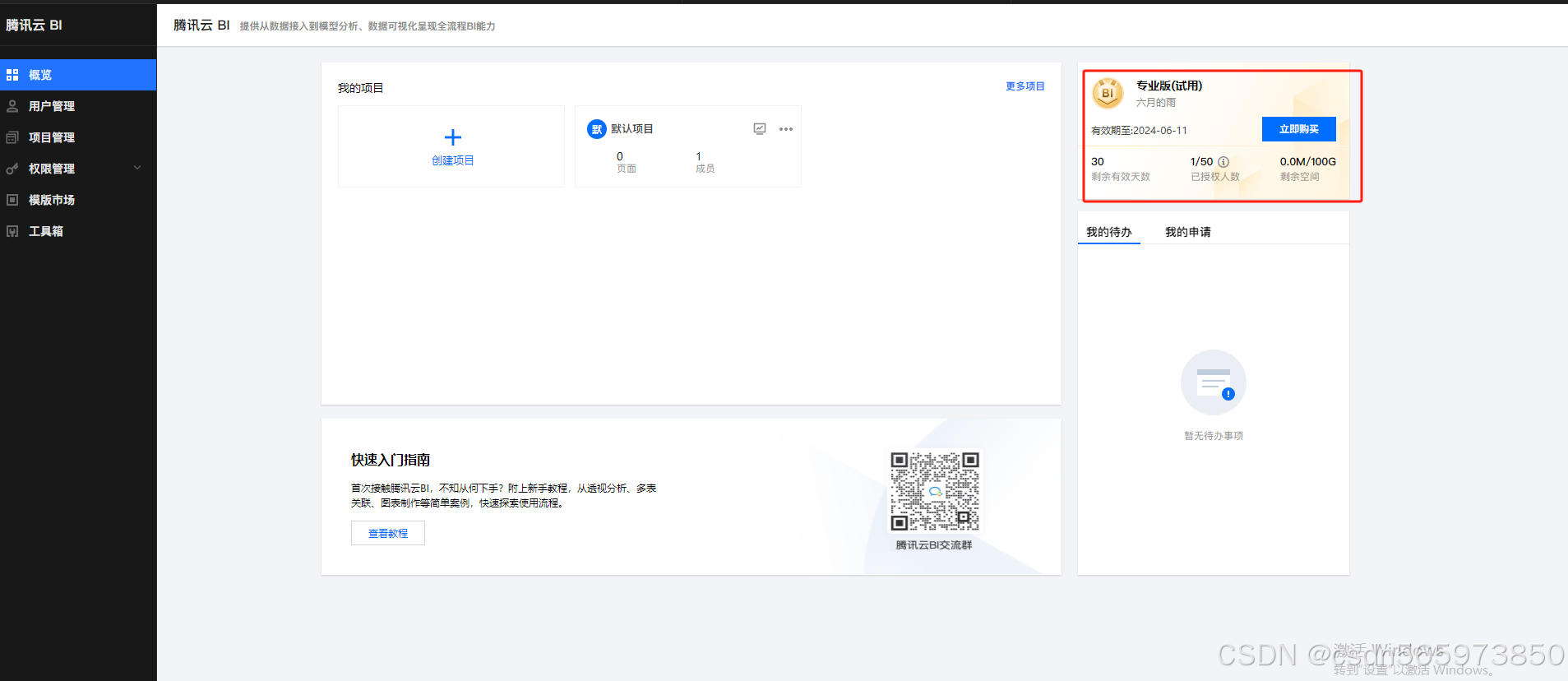The height and width of the screenshot is (681, 1568).
Task: Click the 模版市场 sidebar icon
Action: (12, 200)
